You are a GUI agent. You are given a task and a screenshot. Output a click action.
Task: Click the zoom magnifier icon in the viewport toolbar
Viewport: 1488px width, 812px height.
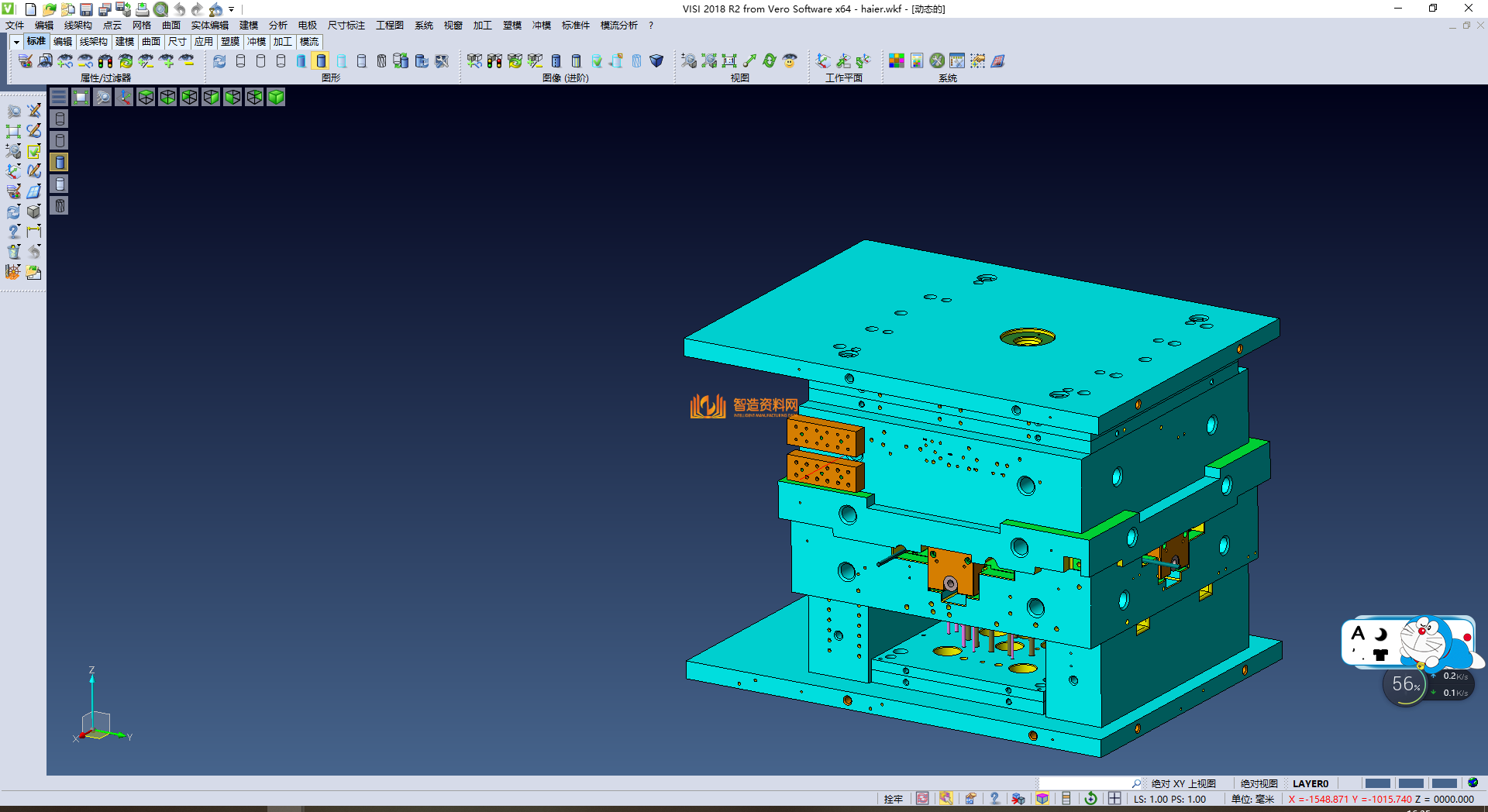(102, 97)
